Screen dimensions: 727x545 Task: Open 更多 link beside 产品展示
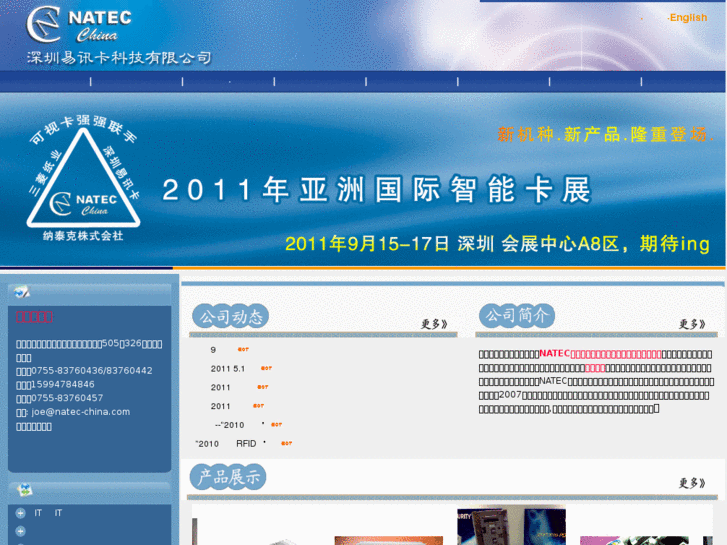[692, 483]
